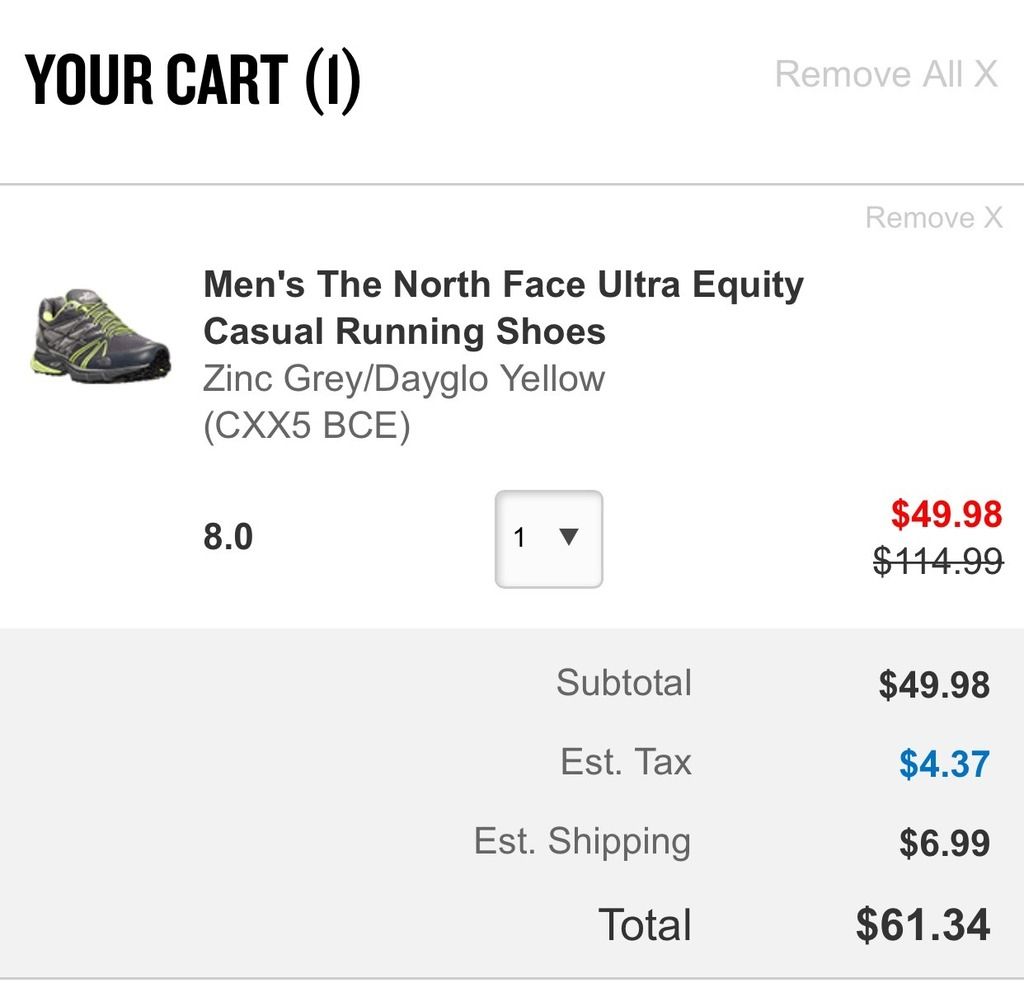Screen dimensions: 1024x997
Task: Open the quantity dropdown showing 1
Action: (549, 539)
